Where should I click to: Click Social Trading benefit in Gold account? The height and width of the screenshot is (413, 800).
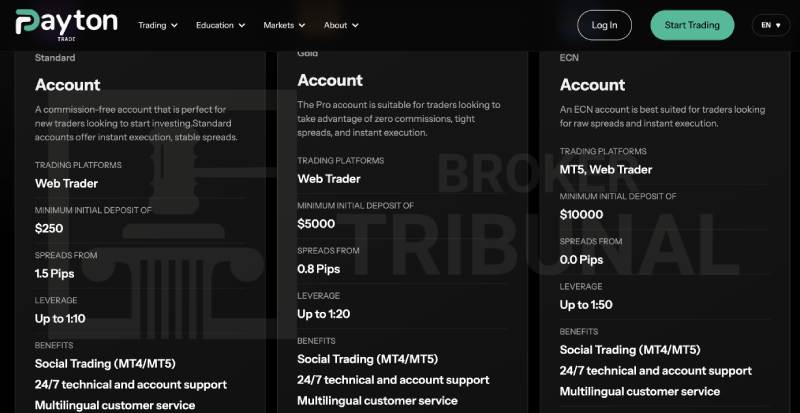pyautogui.click(x=367, y=359)
